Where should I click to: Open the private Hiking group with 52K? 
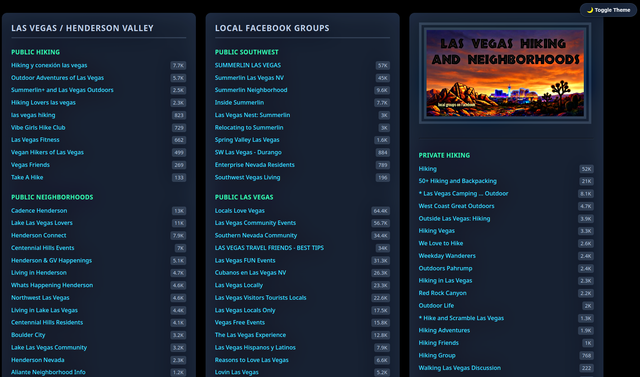(x=427, y=169)
